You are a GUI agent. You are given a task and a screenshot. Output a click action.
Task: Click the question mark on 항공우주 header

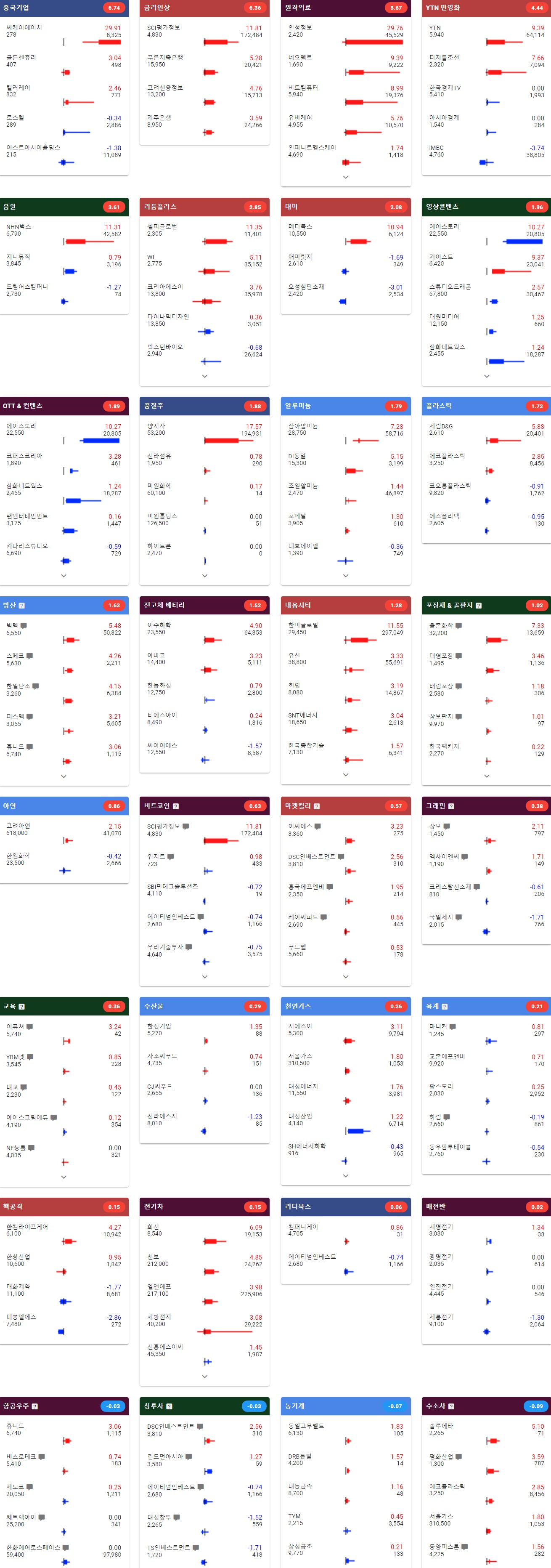click(34, 1406)
